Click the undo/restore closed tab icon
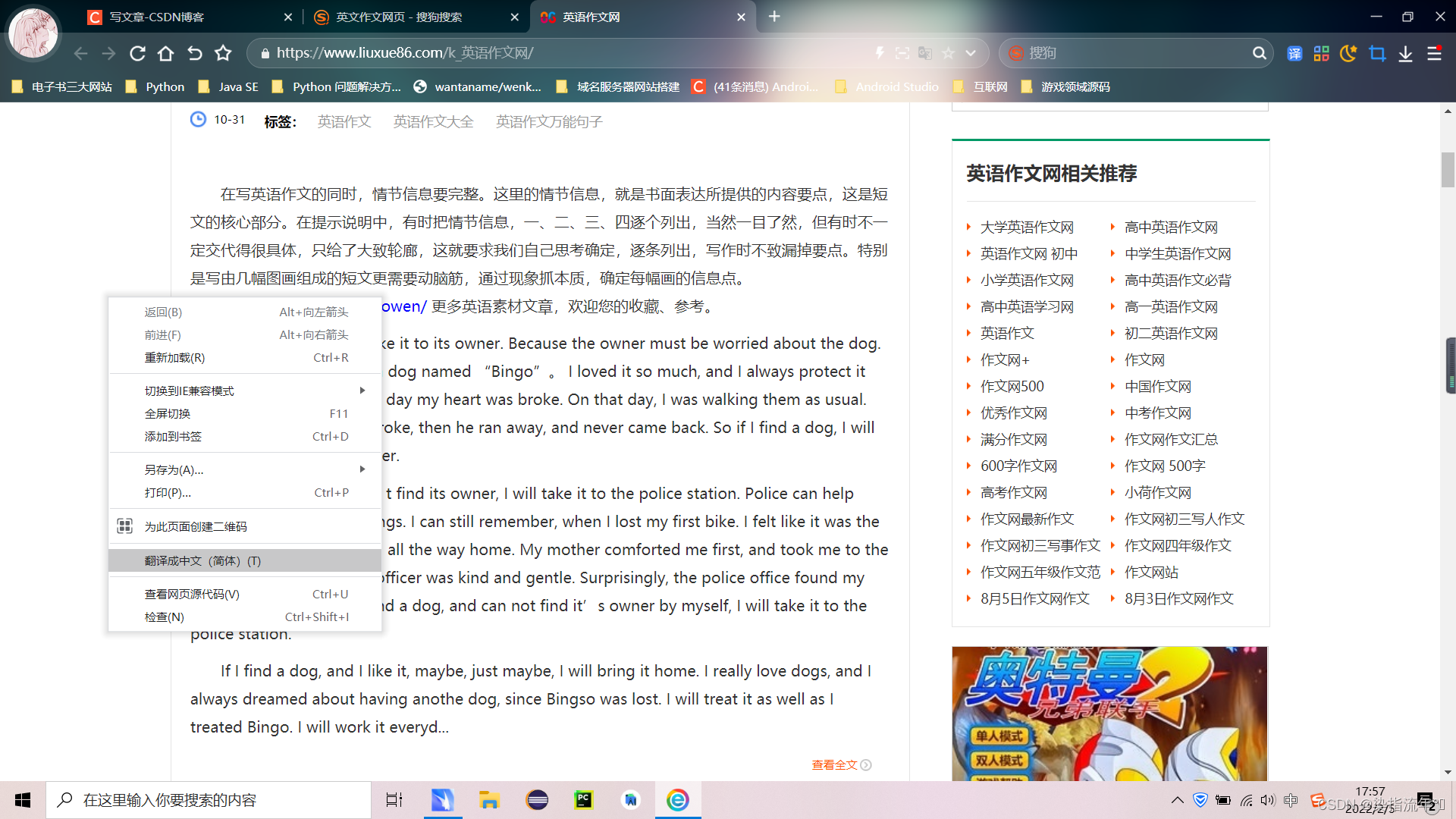 click(195, 53)
